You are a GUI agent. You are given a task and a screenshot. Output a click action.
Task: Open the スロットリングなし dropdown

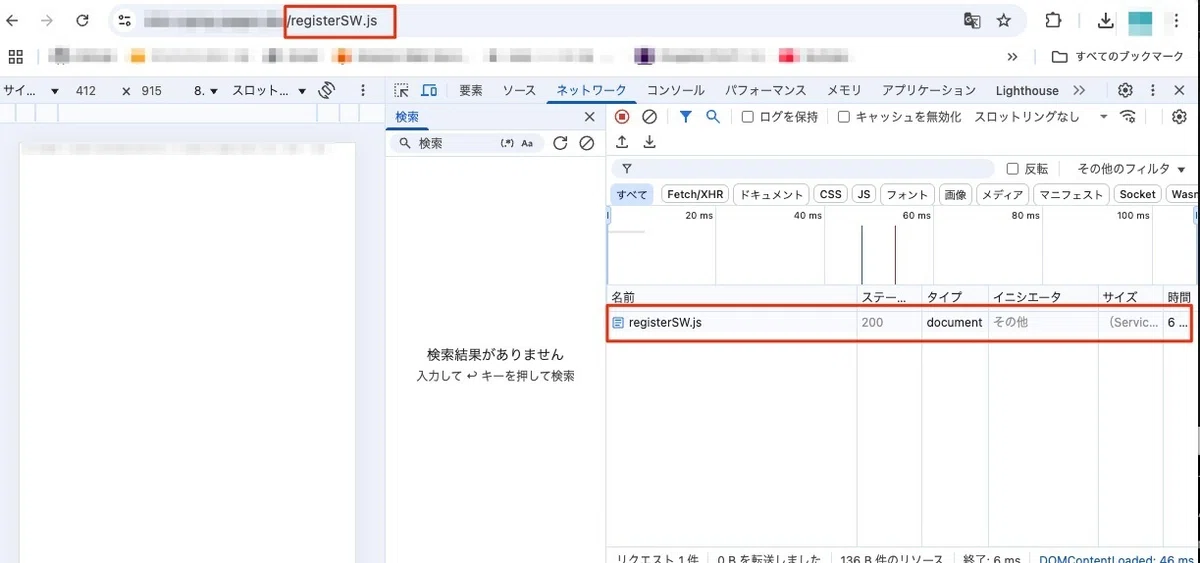(1040, 117)
